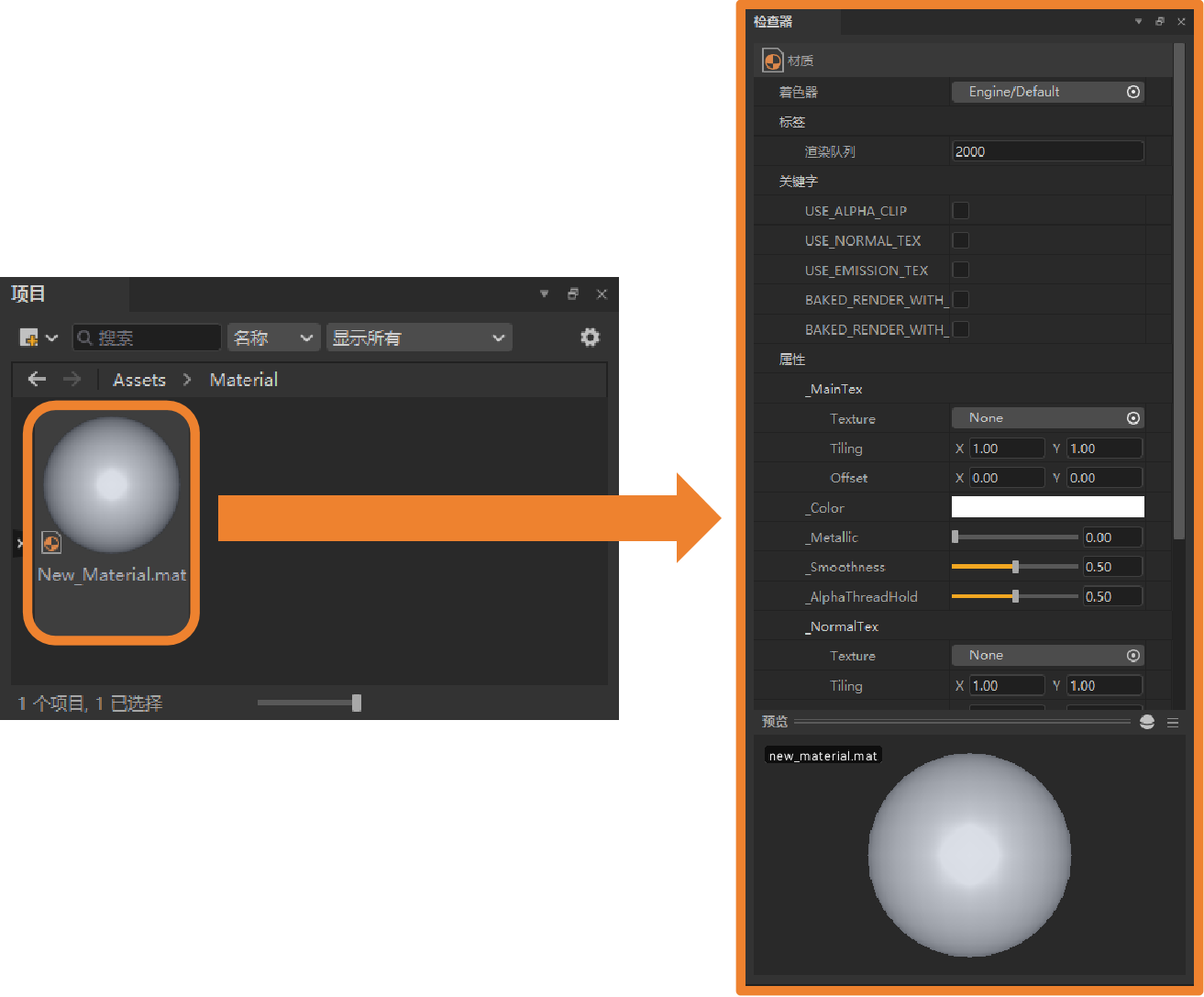Image resolution: width=1204 pixels, height=997 pixels.
Task: Click the white _Color swatch
Action: [x=1047, y=507]
